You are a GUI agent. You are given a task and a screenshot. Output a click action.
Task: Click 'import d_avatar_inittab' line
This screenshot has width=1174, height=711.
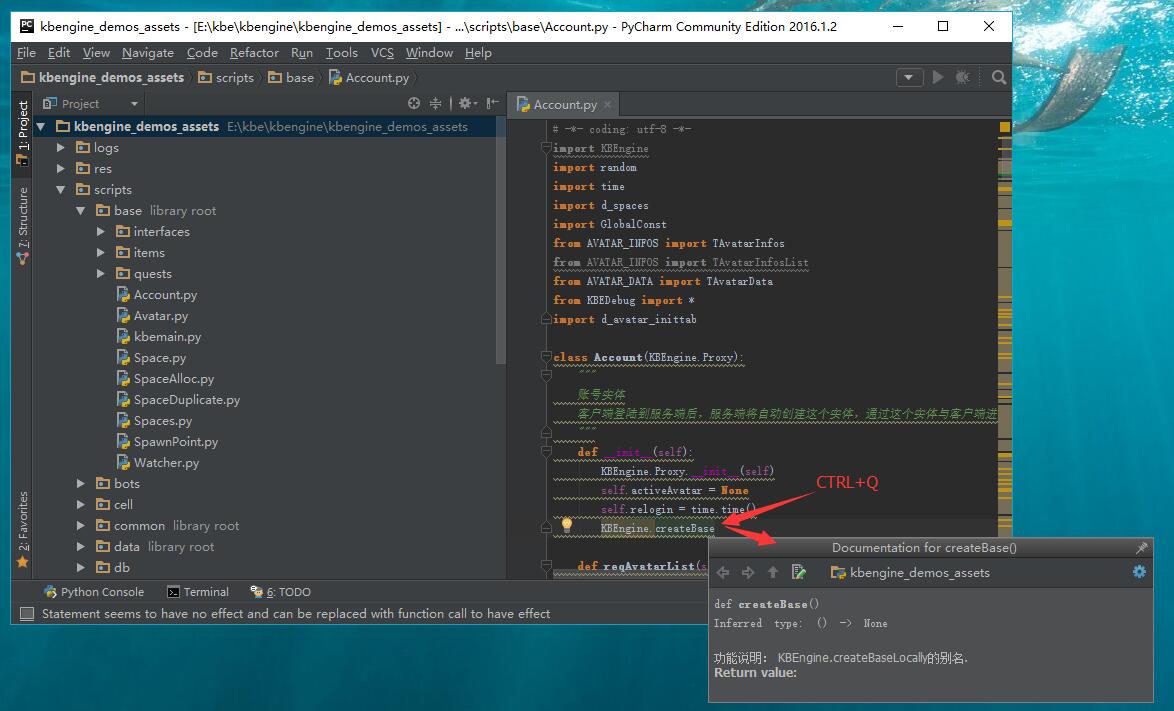click(x=624, y=320)
